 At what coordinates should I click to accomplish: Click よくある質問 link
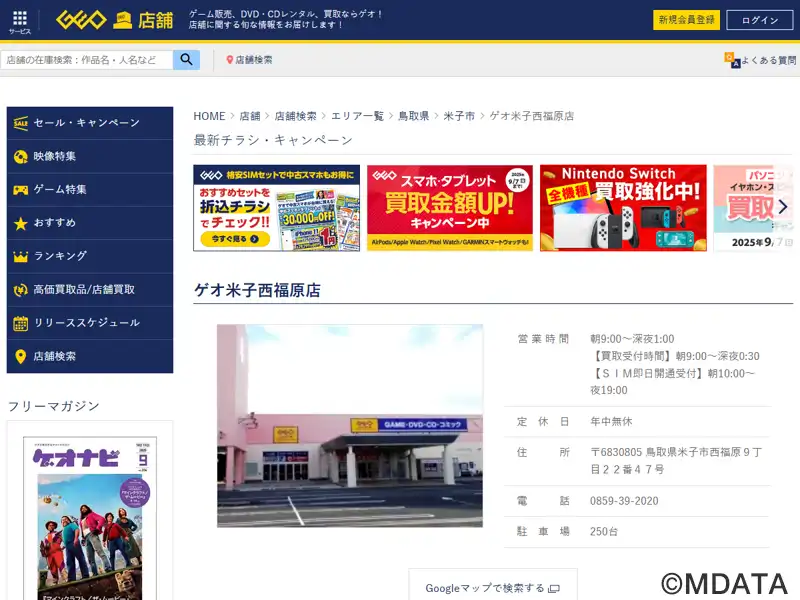[768, 60]
